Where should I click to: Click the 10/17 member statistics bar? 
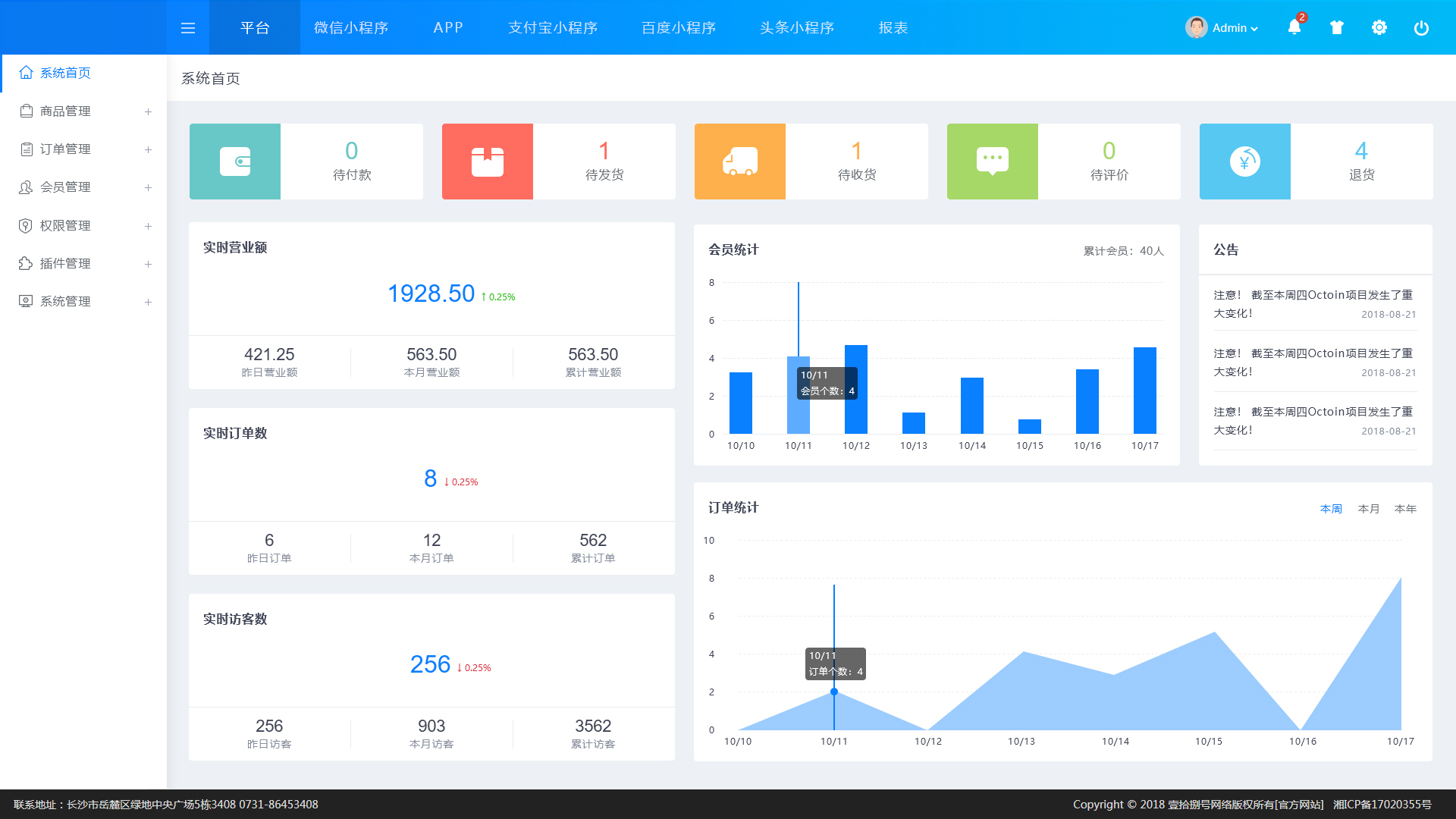tap(1144, 391)
